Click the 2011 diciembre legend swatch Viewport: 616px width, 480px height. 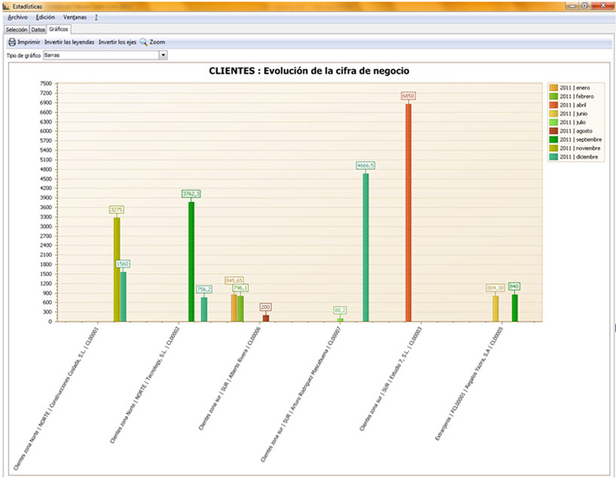tap(554, 157)
